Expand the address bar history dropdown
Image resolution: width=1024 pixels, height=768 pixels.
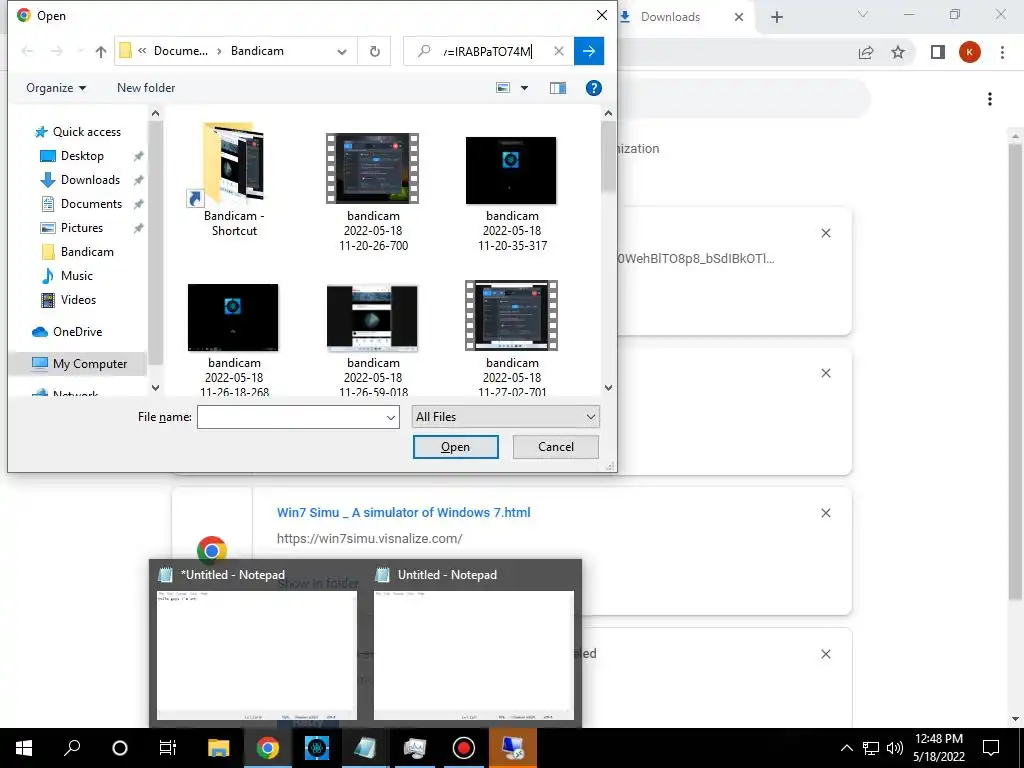point(342,52)
